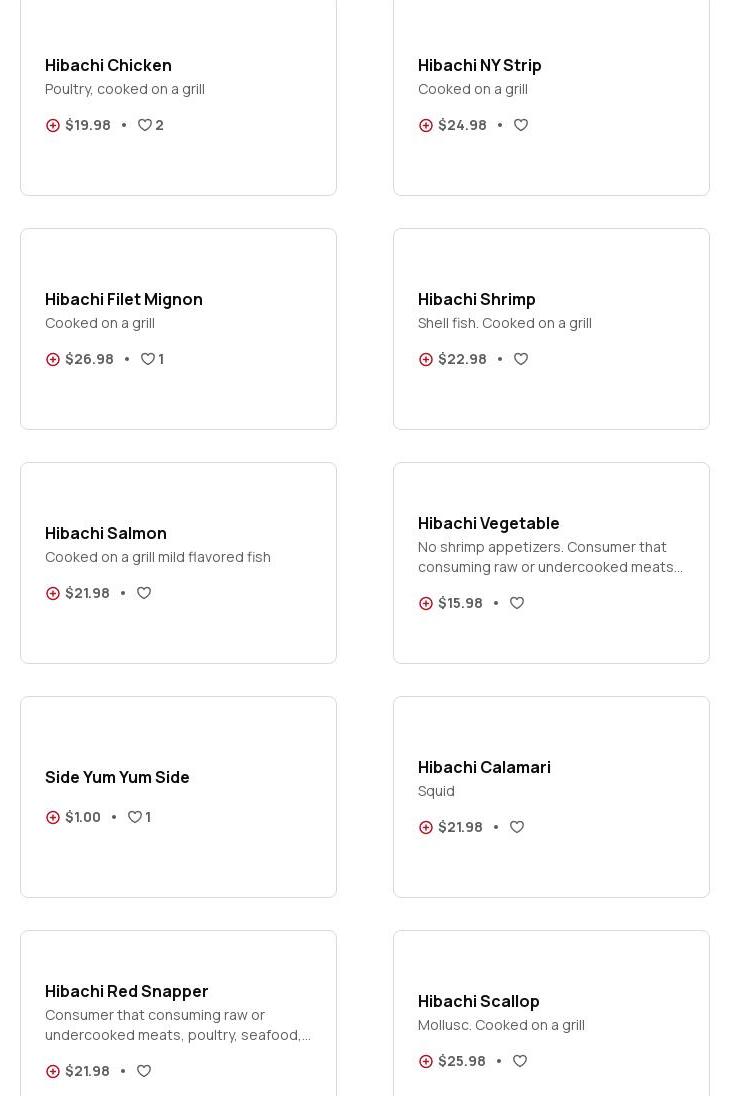Add Hibachi Vegetable with plus icon
The width and height of the screenshot is (750, 1096).
(426, 603)
